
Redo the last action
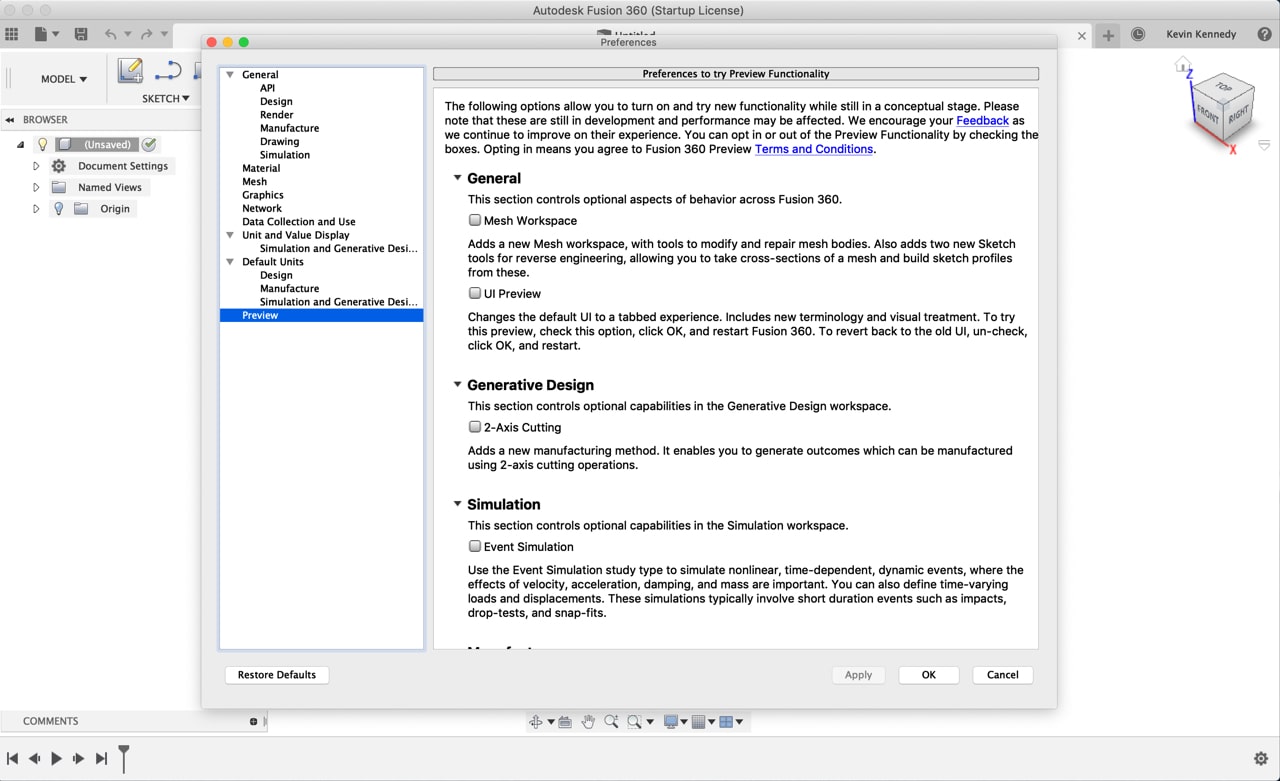146,34
